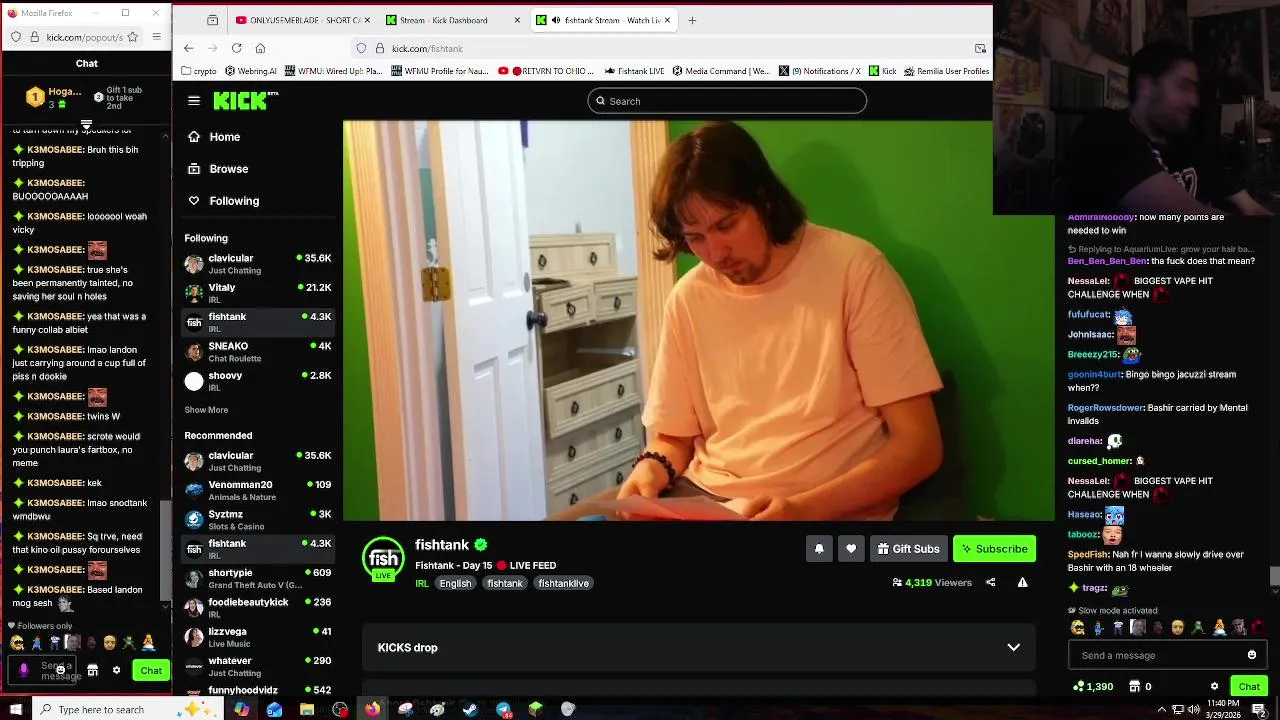The width and height of the screenshot is (1280, 720).
Task: Click the Kick search field
Action: coord(727,101)
